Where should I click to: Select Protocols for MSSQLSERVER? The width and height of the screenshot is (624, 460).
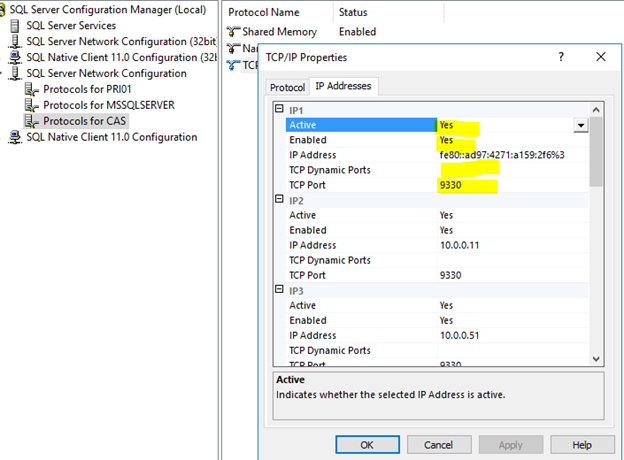click(109, 105)
